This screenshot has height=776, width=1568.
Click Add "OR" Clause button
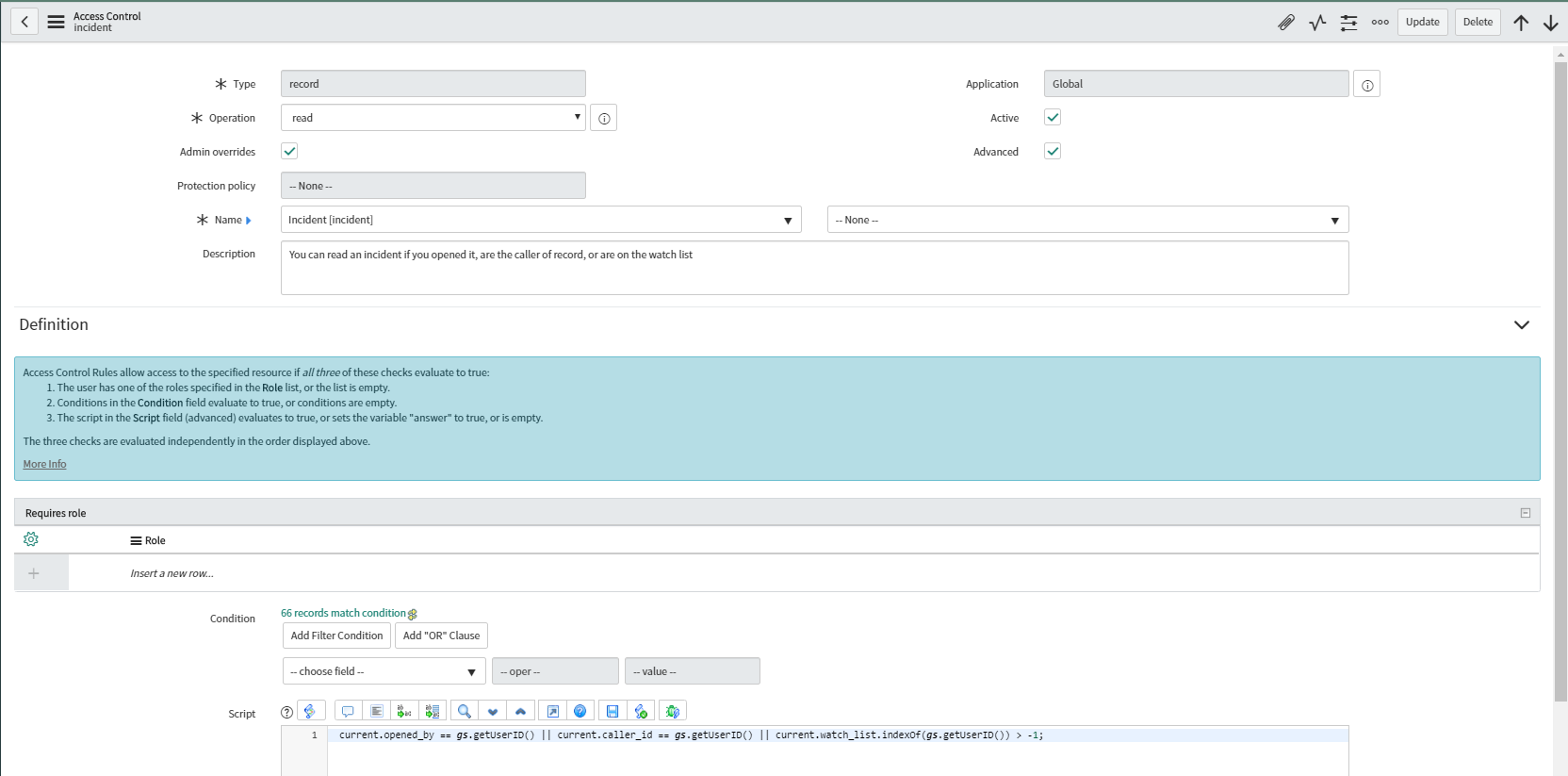[x=441, y=636]
